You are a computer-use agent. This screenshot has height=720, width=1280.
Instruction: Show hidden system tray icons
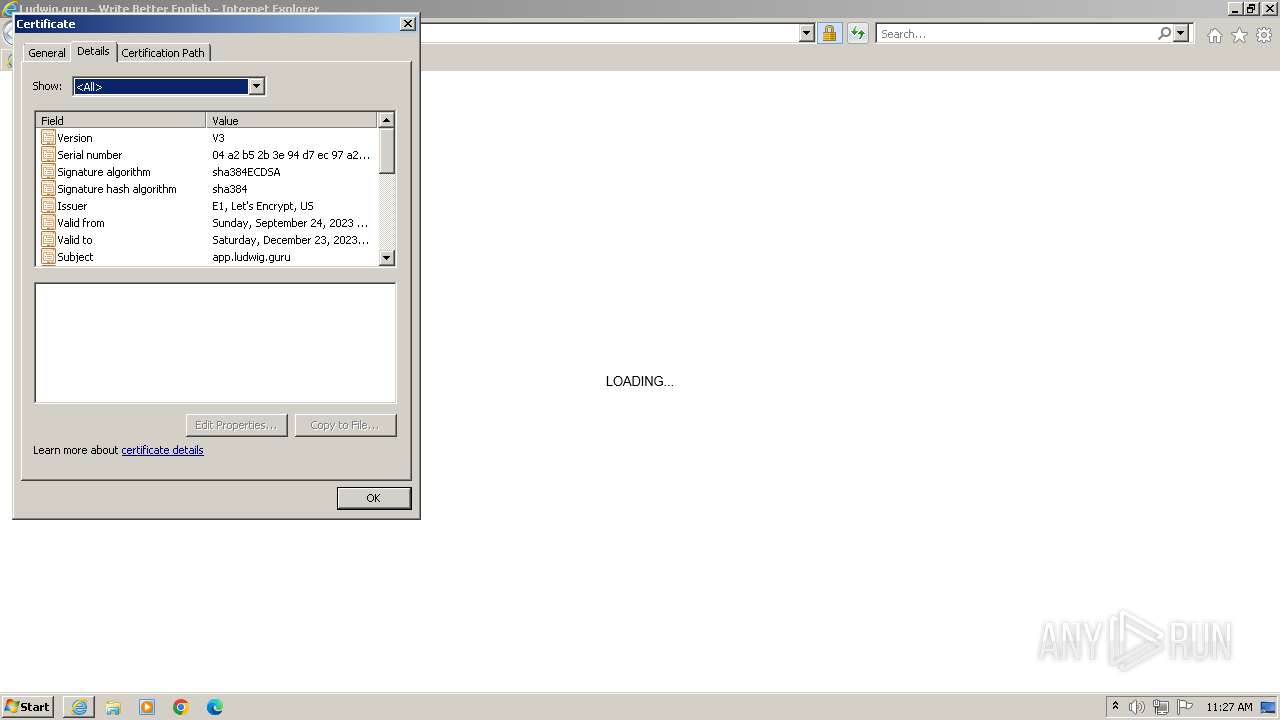pyautogui.click(x=1115, y=707)
